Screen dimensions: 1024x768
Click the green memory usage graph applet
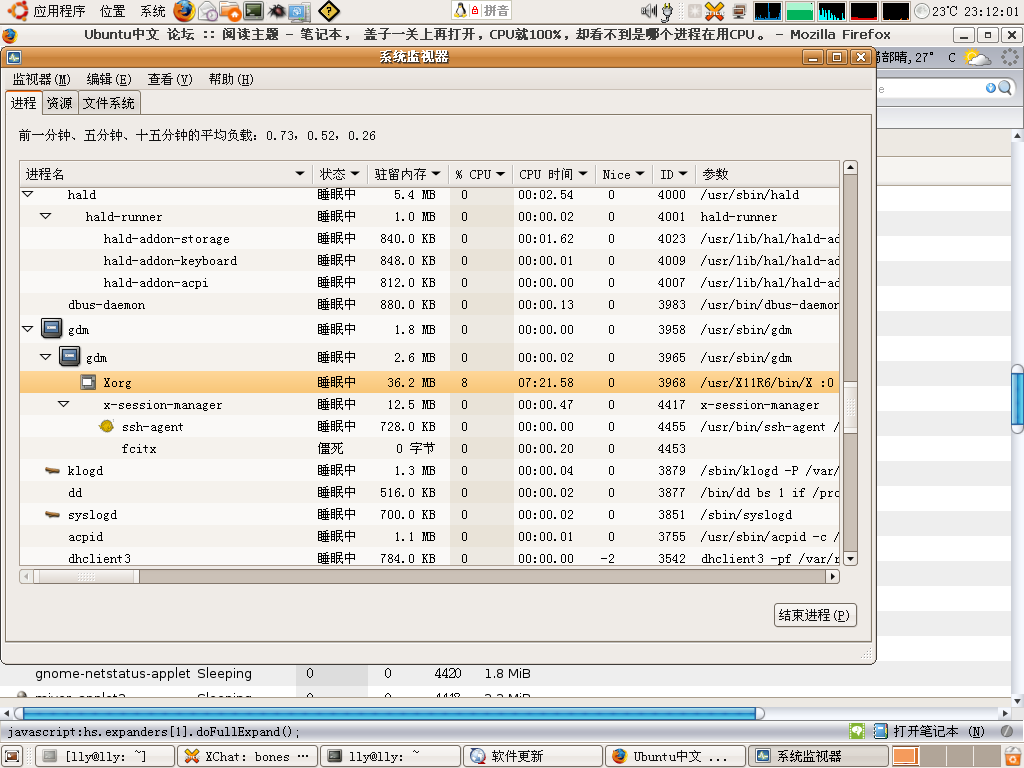(799, 11)
